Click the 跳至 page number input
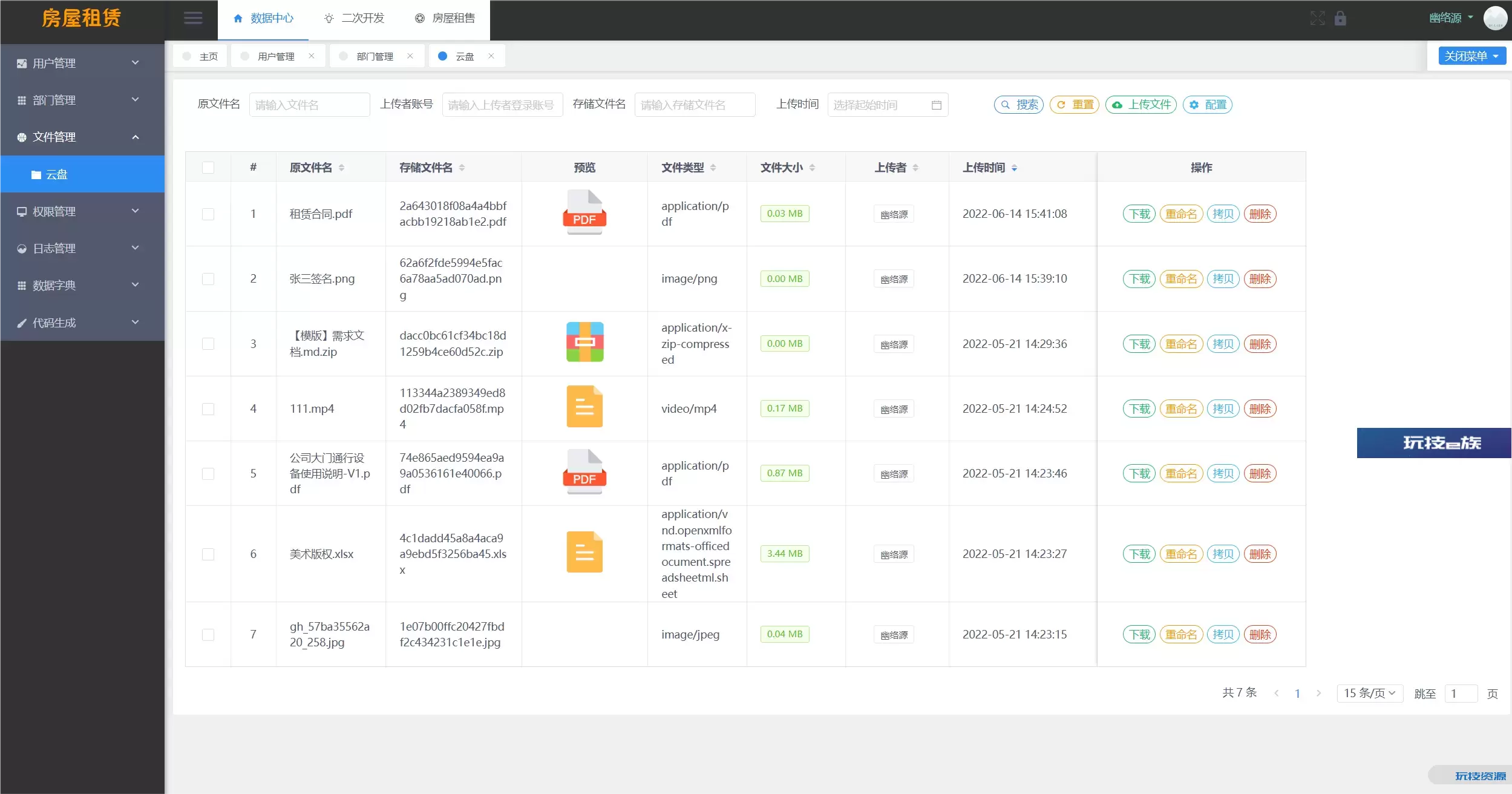 1461,694
